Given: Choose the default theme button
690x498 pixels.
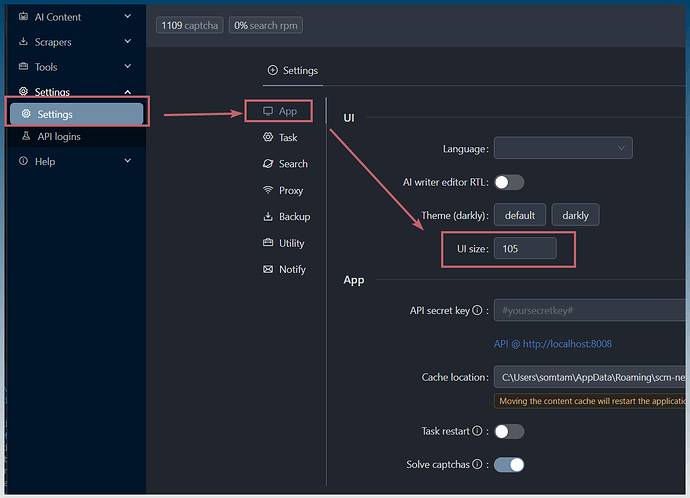Looking at the screenshot, I should (x=520, y=215).
